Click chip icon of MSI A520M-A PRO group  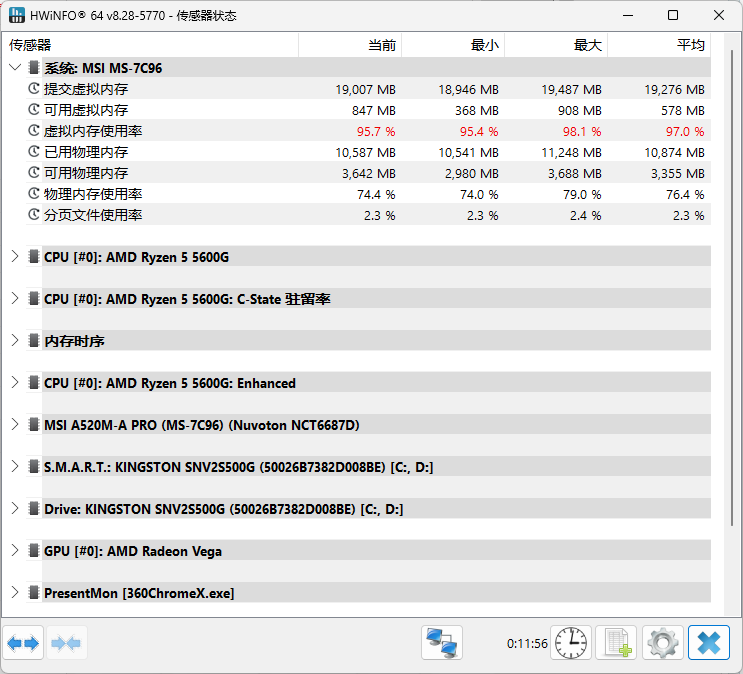34,424
